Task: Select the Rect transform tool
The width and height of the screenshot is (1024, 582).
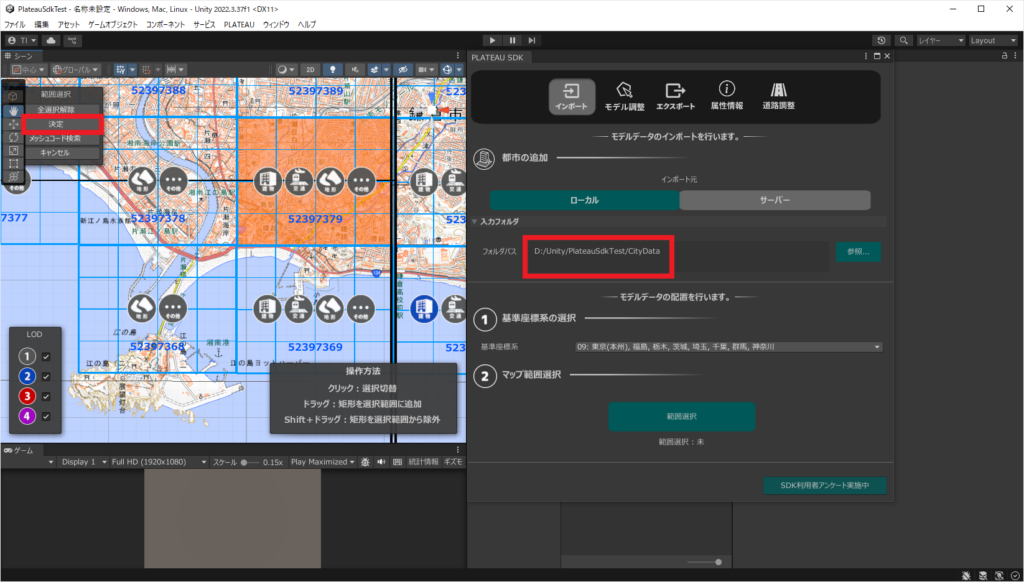Action: click(13, 163)
